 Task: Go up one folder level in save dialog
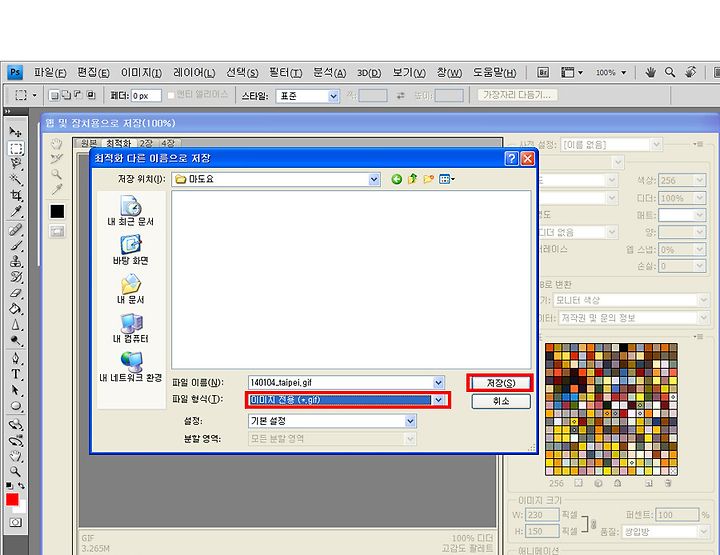(x=412, y=179)
